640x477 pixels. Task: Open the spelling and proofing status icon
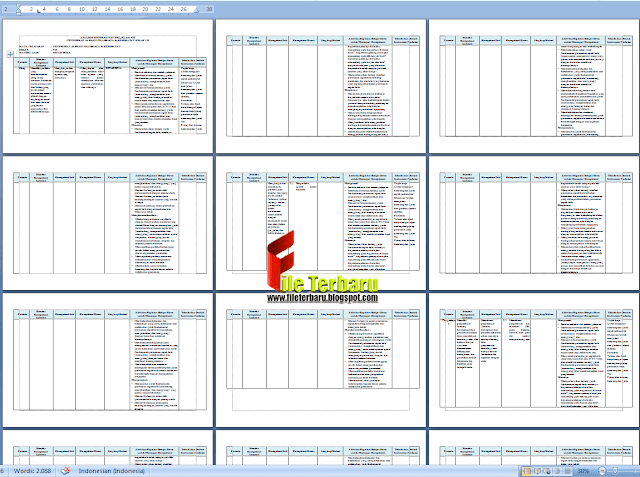click(x=65, y=471)
